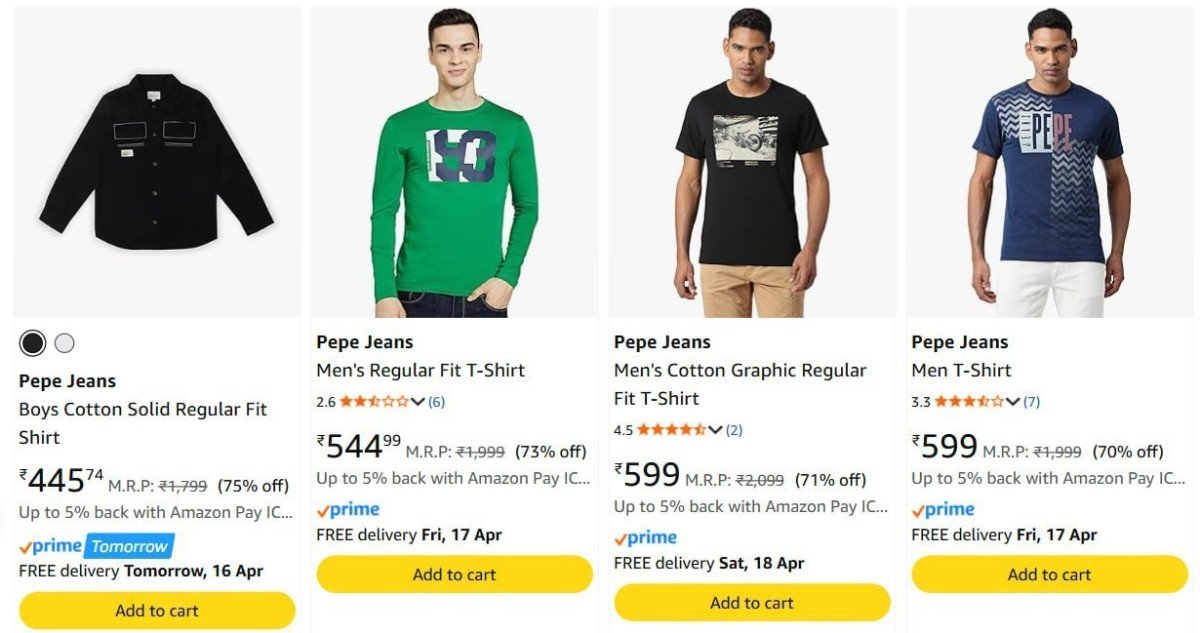Click the 3.3 star rating icons

(969, 402)
